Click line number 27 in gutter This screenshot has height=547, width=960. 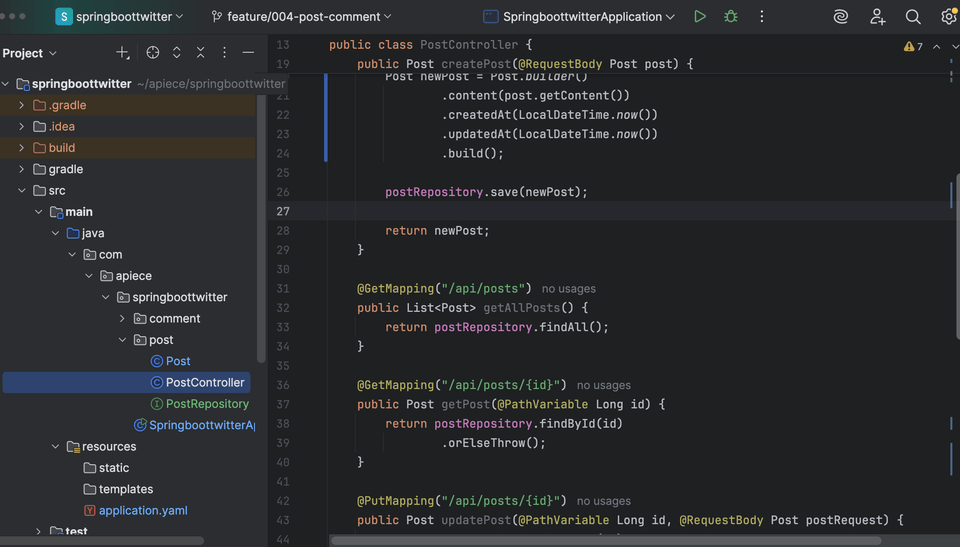(x=283, y=211)
